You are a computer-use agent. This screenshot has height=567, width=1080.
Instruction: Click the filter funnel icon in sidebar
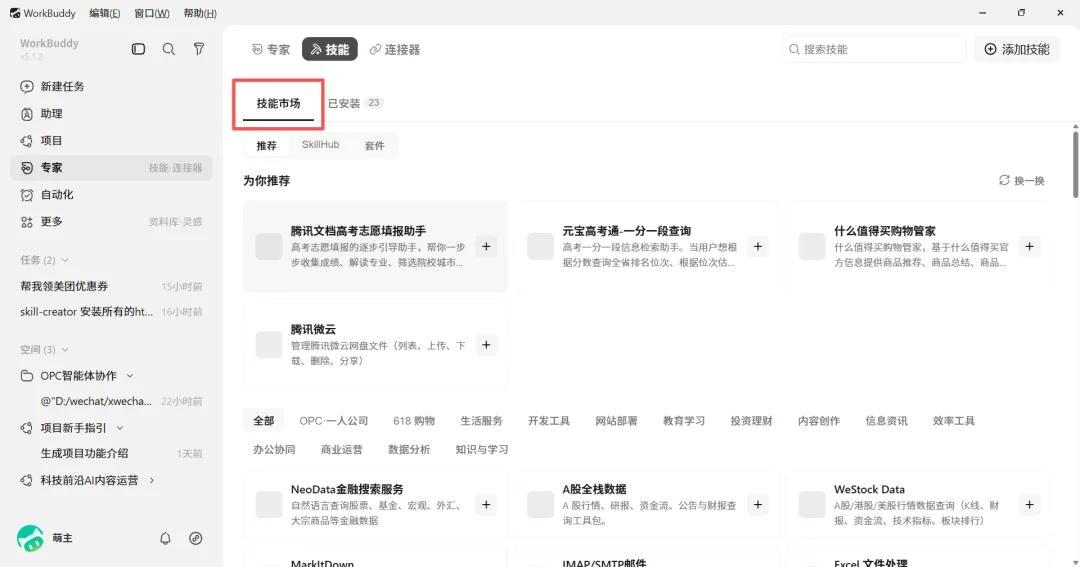[x=198, y=49]
